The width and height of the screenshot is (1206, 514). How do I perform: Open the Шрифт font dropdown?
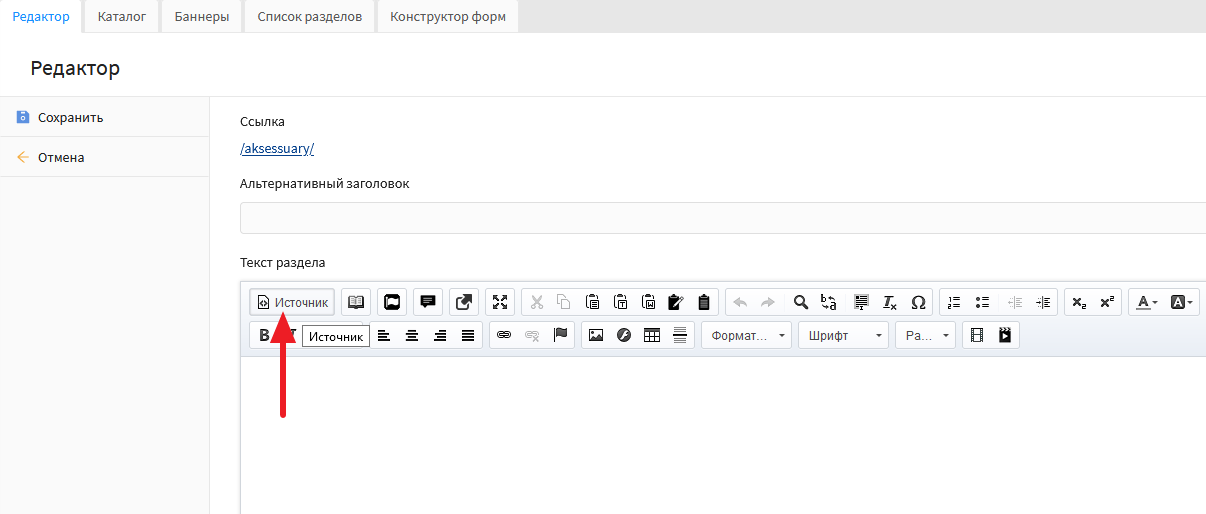(842, 335)
